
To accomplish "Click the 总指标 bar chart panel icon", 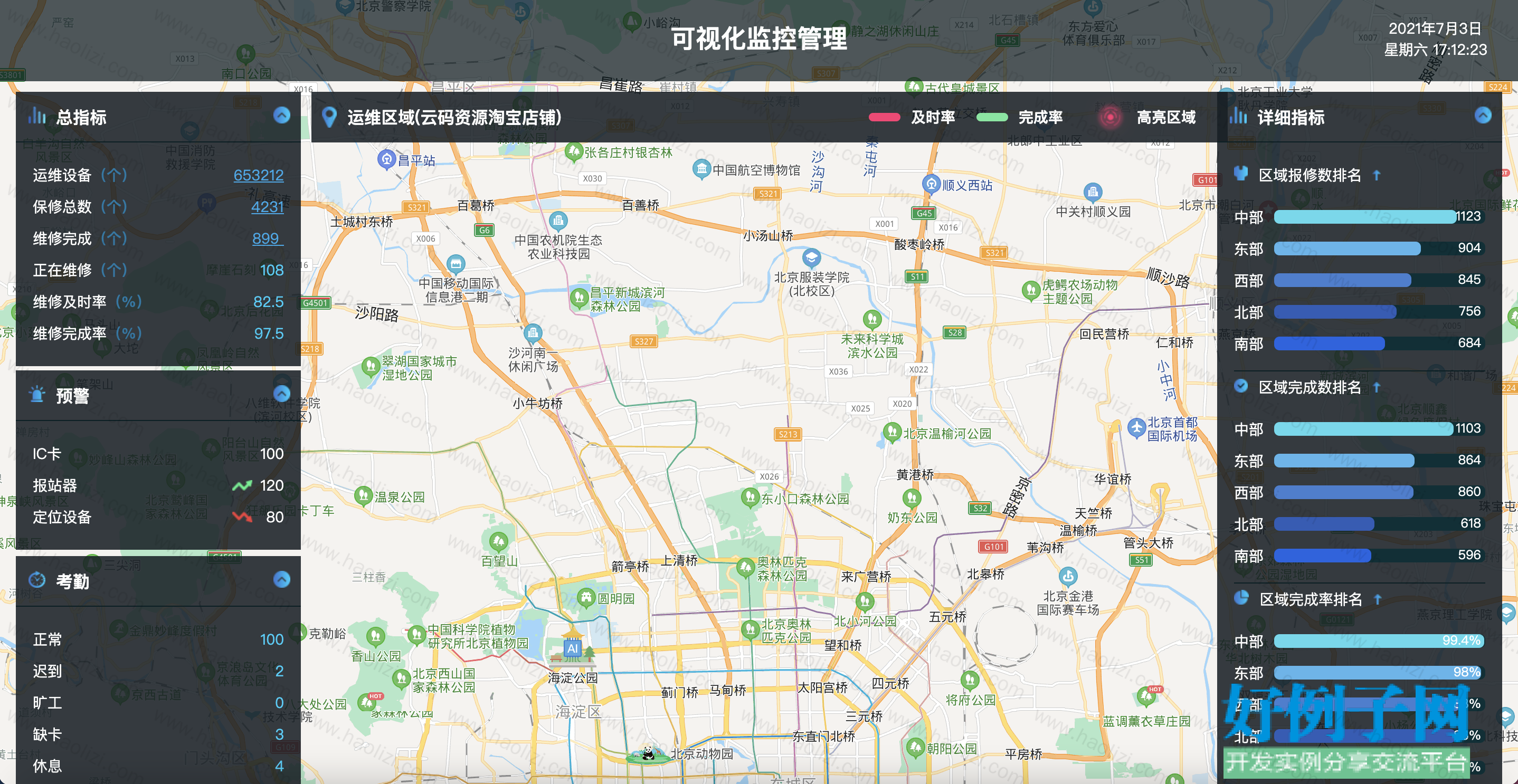I will (36, 116).
